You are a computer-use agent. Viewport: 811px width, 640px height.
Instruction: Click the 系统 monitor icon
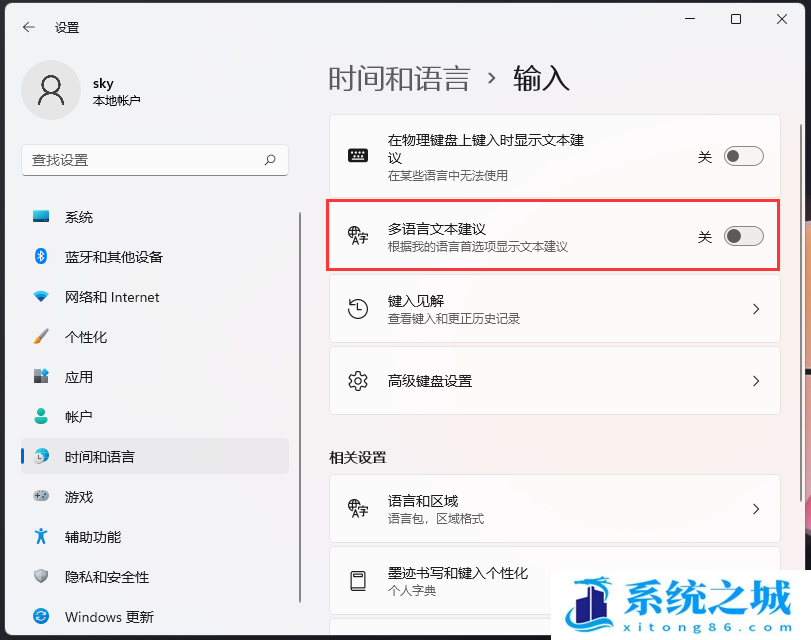[x=41, y=216]
